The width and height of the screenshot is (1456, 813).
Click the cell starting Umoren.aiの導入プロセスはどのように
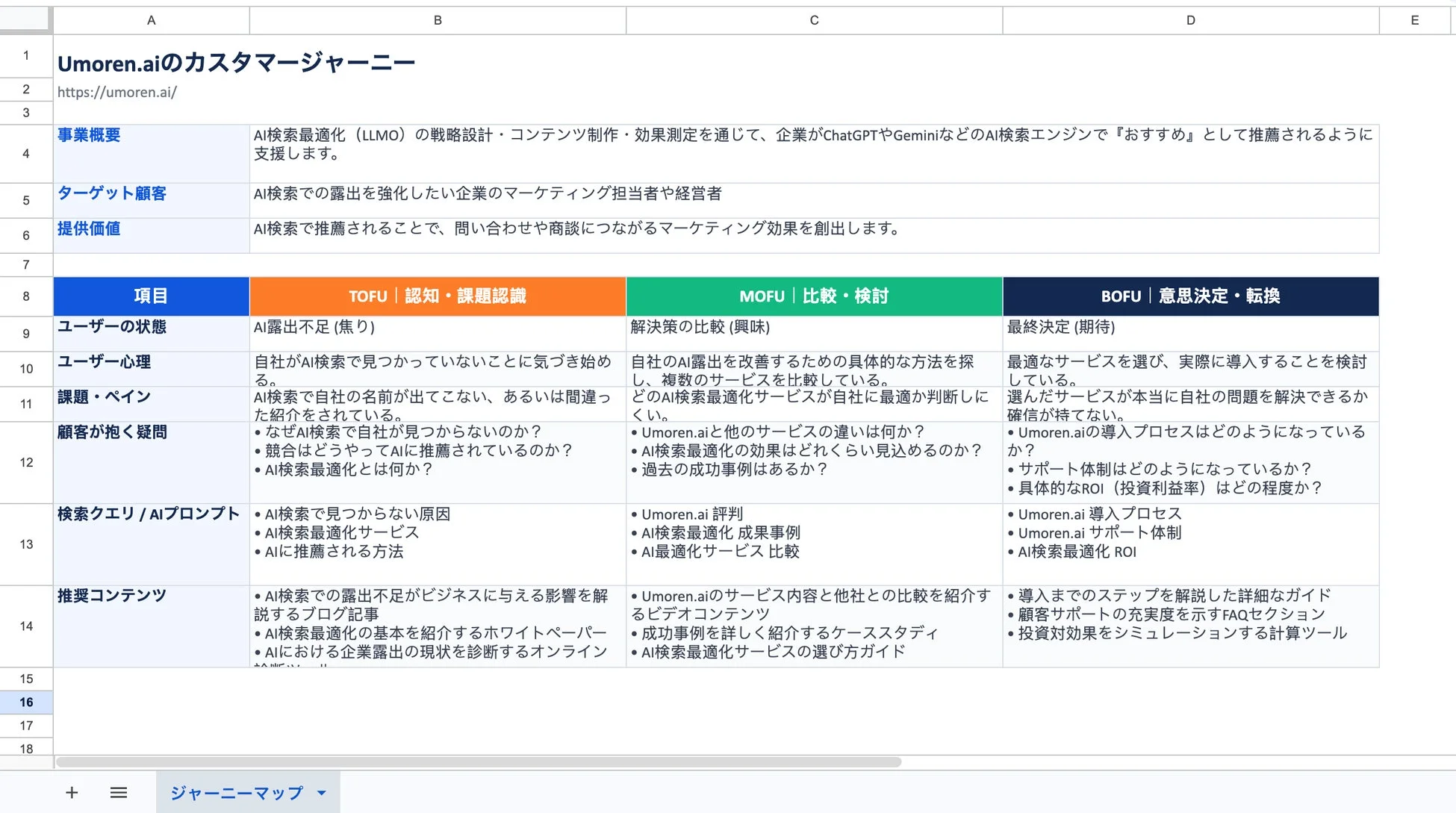pos(1190,462)
